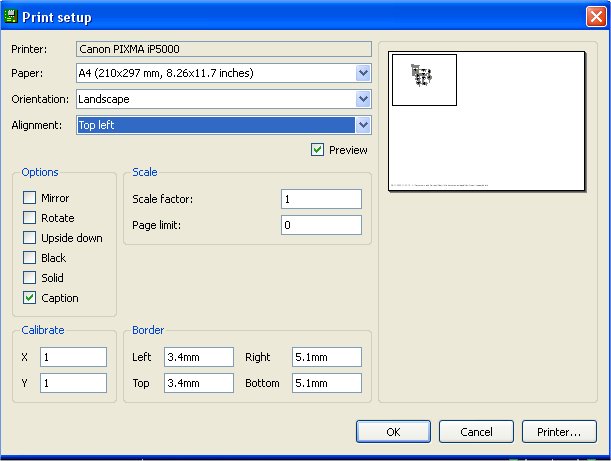Screen dimensions: 611x461
Task: Disable the Preview checkbox
Action: pos(318,150)
